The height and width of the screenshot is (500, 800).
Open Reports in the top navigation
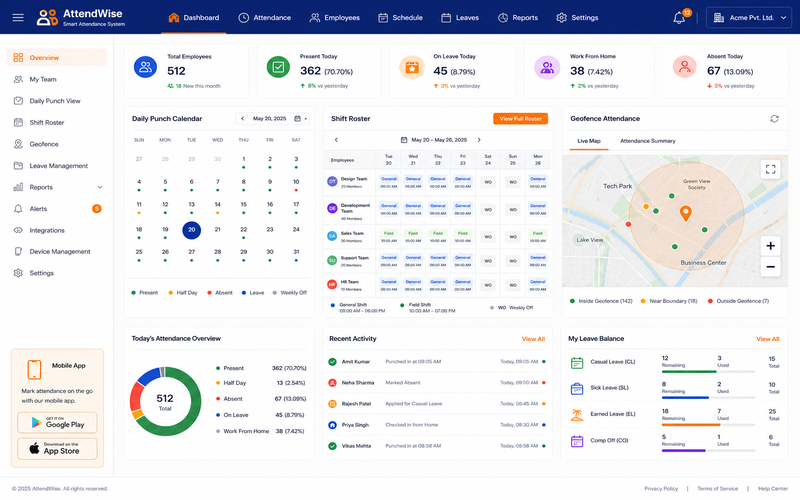[518, 18]
